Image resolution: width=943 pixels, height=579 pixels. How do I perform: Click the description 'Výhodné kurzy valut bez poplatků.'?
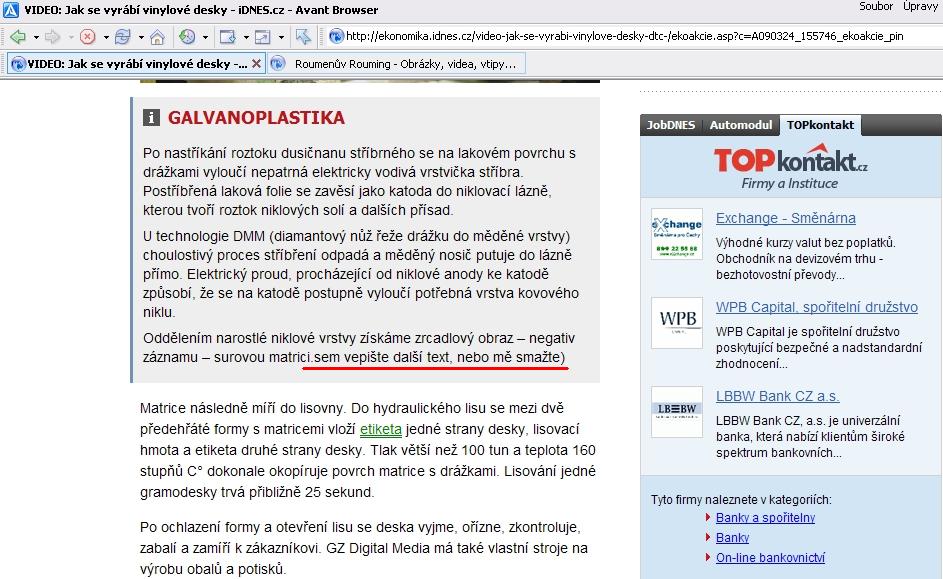[805, 243]
